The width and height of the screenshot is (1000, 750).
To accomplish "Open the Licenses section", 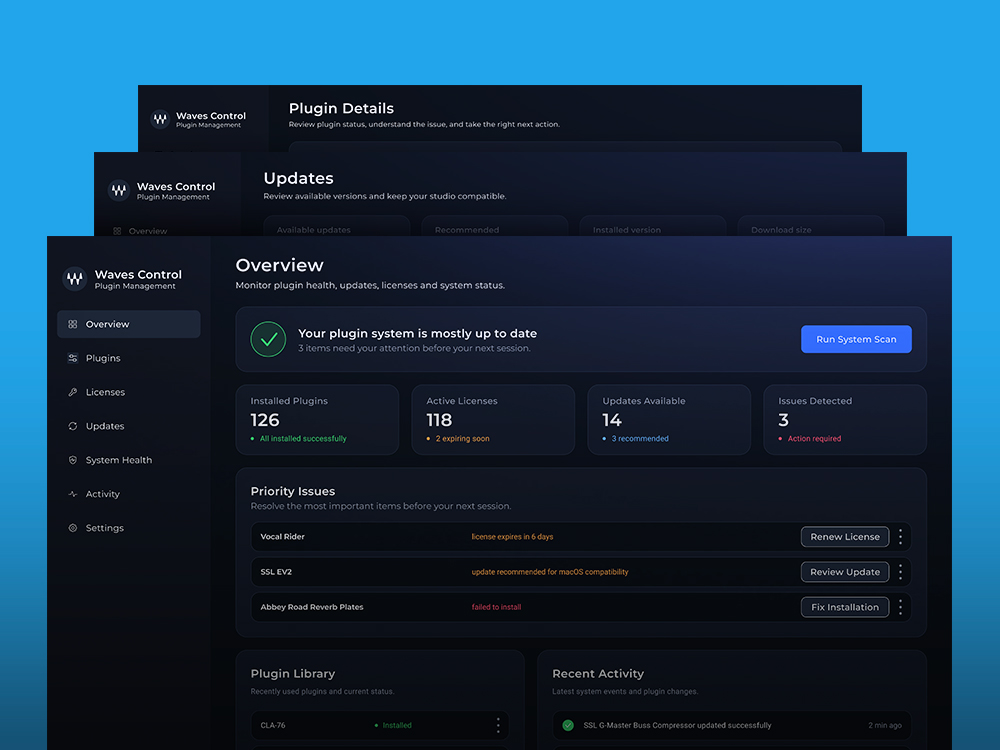I will click(x=129, y=392).
